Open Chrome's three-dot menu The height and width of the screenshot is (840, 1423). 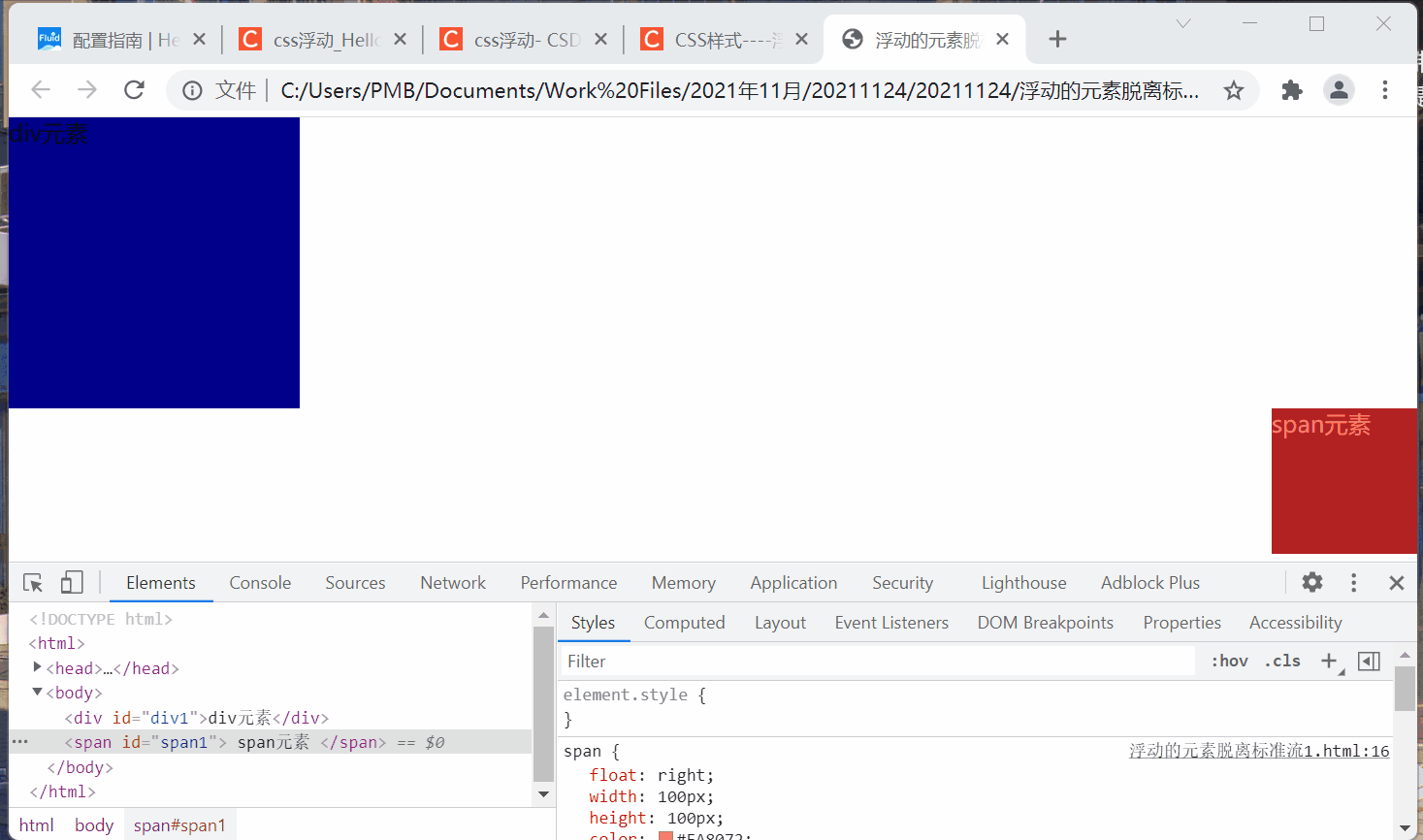pyautogui.click(x=1385, y=90)
